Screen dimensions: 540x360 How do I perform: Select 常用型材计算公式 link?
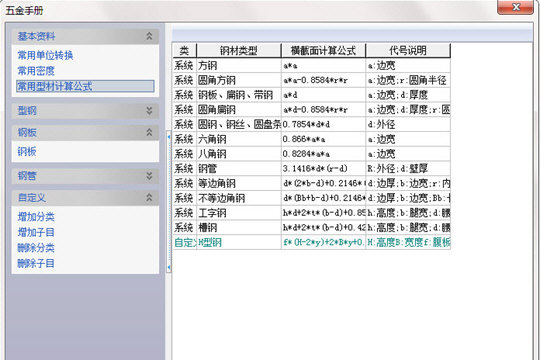(x=85, y=86)
